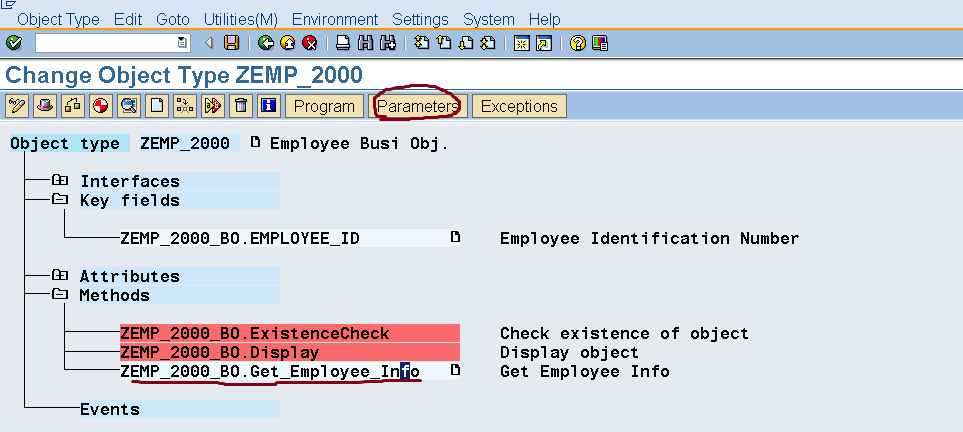
Task: Click the SAP window menu icon at top-left corner
Action: pyautogui.click(x=7, y=4)
